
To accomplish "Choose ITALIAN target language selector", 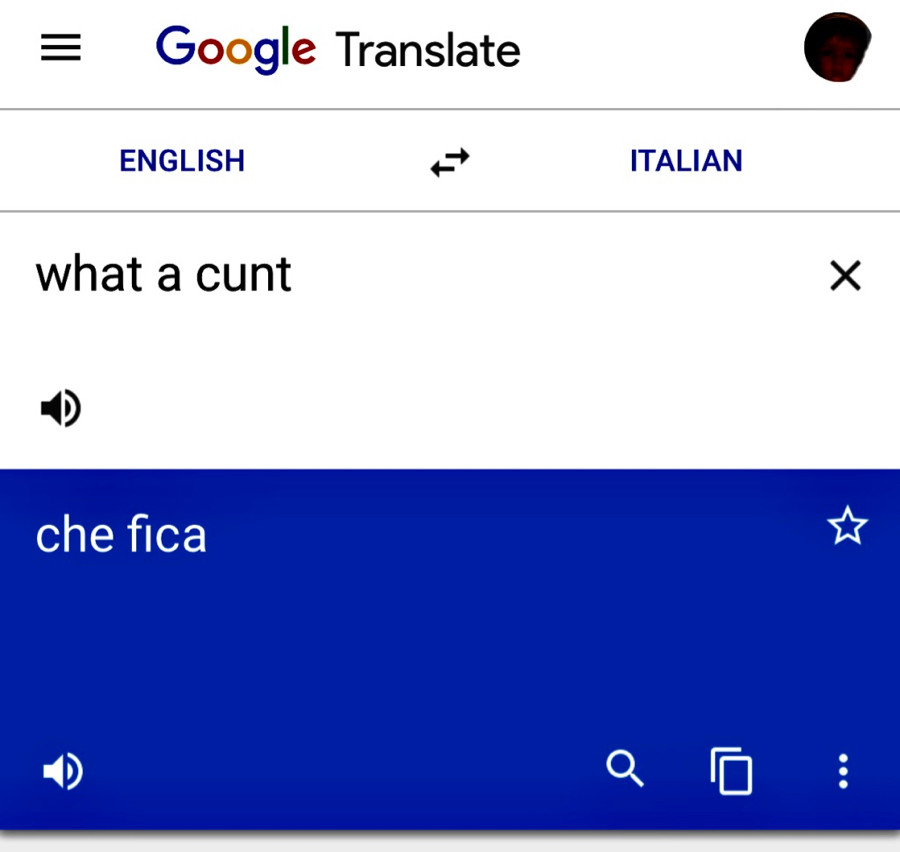I will tap(686, 161).
